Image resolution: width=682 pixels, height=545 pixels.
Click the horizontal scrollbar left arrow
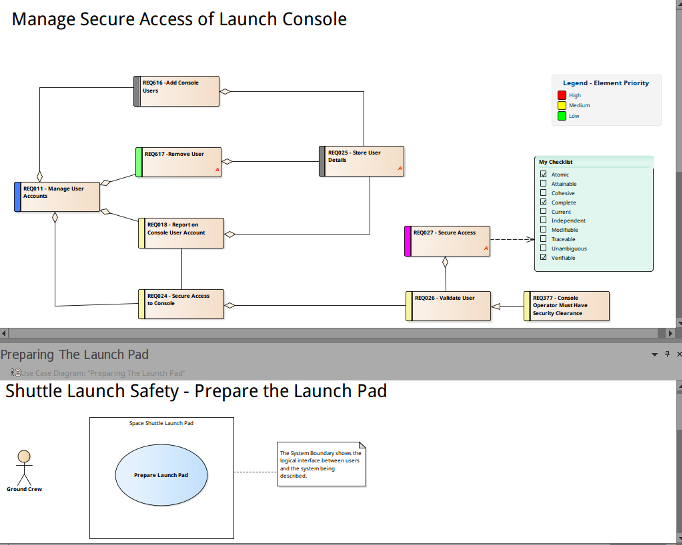coord(5,332)
